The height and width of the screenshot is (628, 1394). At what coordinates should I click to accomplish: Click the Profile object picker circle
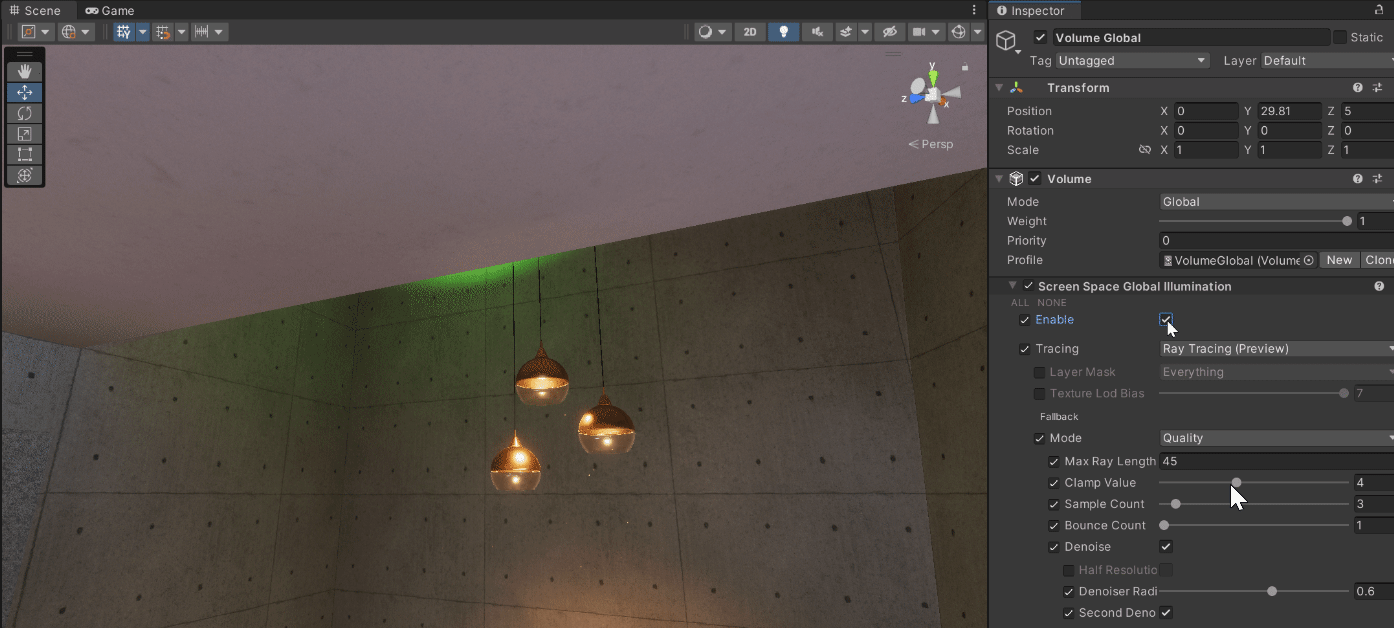[x=1308, y=260]
